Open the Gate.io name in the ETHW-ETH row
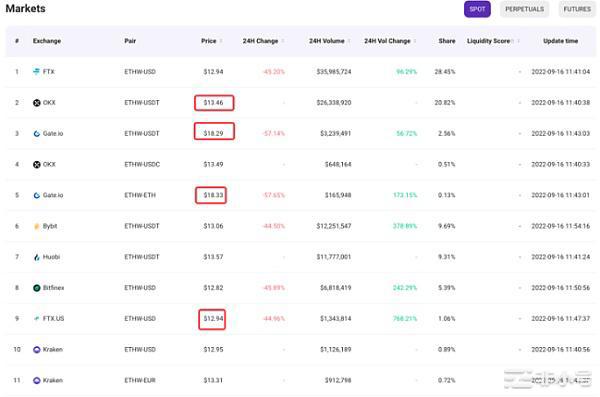 pos(53,195)
